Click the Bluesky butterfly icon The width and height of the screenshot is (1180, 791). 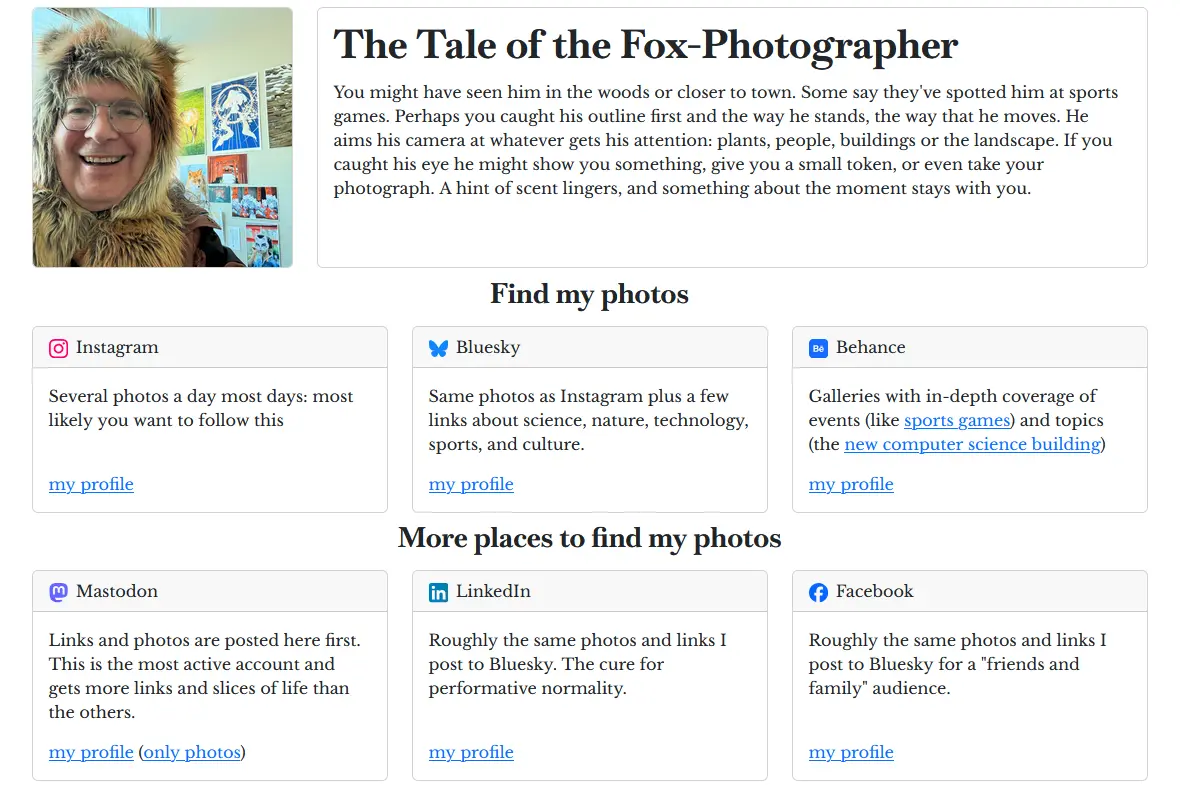pyautogui.click(x=438, y=348)
